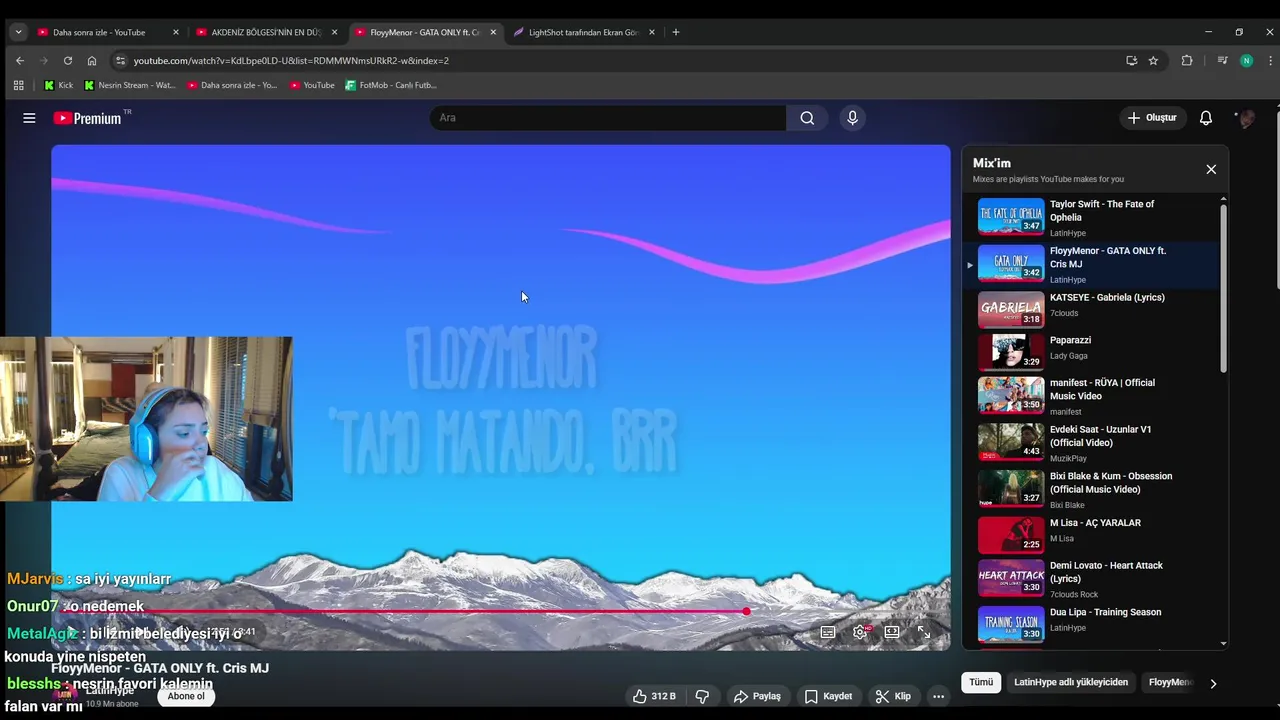The height and width of the screenshot is (720, 1280).
Task: Go back with the browser back arrow
Action: [x=19, y=60]
